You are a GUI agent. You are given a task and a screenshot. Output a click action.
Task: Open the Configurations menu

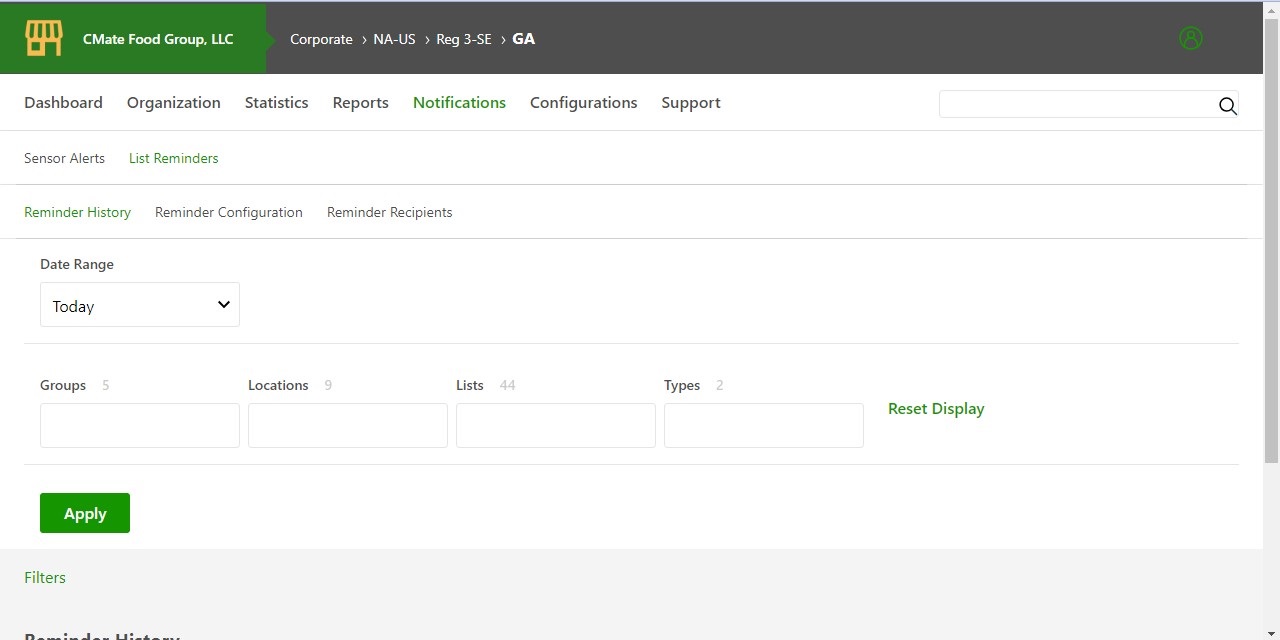pyautogui.click(x=583, y=103)
